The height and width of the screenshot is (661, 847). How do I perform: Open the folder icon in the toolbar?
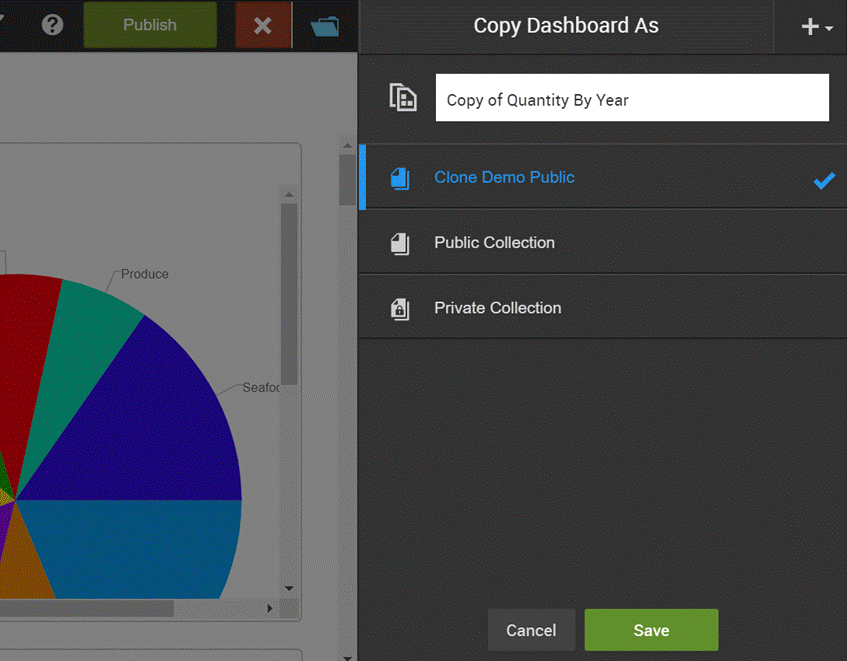(324, 26)
